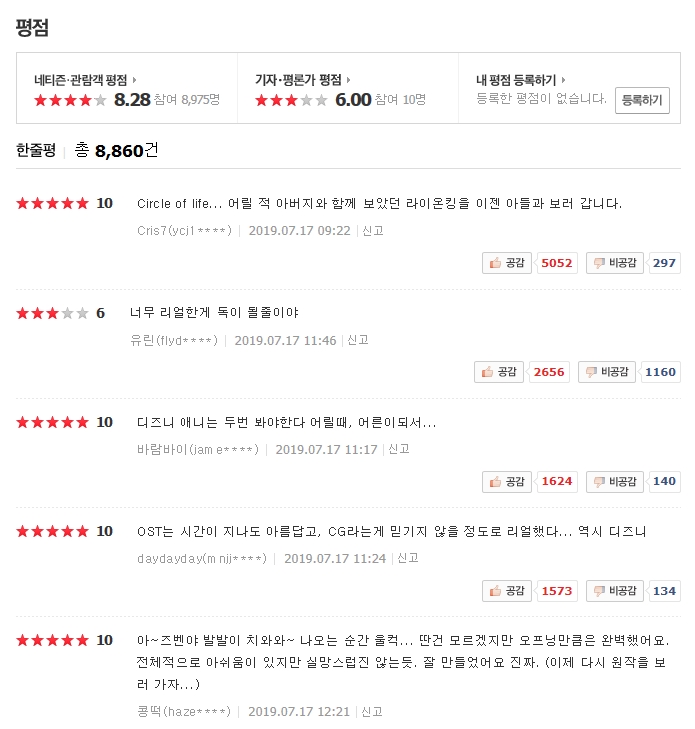
Task: Open reviewer daydayday(mnjj****) profile
Action: click(202, 559)
